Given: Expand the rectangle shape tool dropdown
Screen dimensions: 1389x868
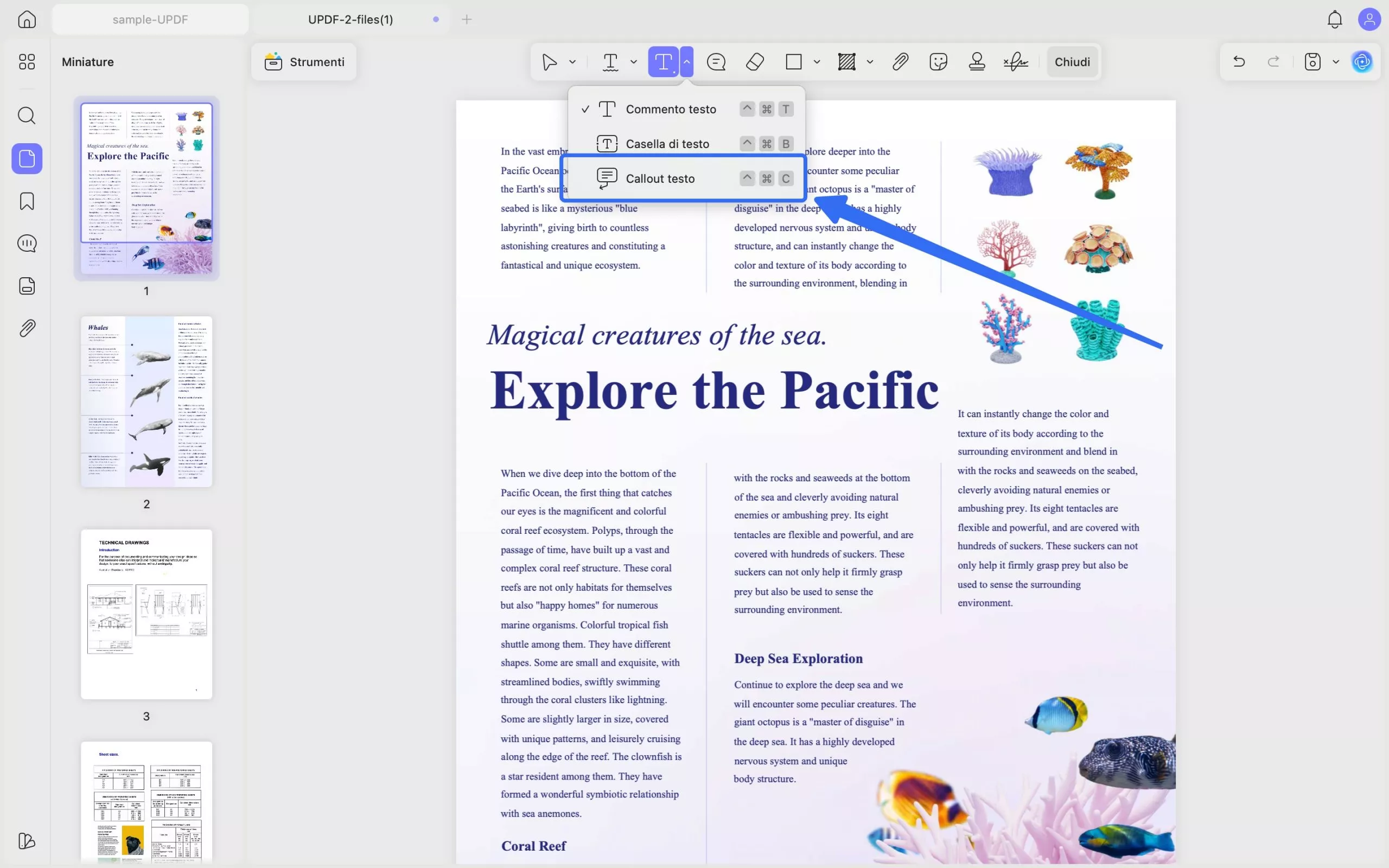Looking at the screenshot, I should tap(817, 62).
